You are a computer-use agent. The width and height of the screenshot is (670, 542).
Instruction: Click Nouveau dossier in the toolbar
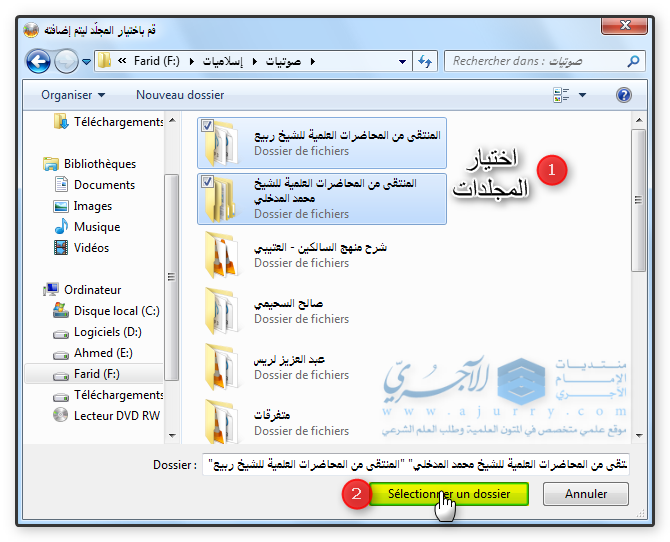179,95
